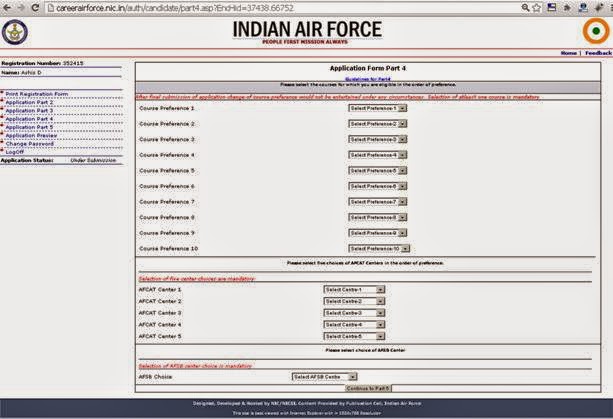
Task: Click the LogOff link
Action: (15, 152)
